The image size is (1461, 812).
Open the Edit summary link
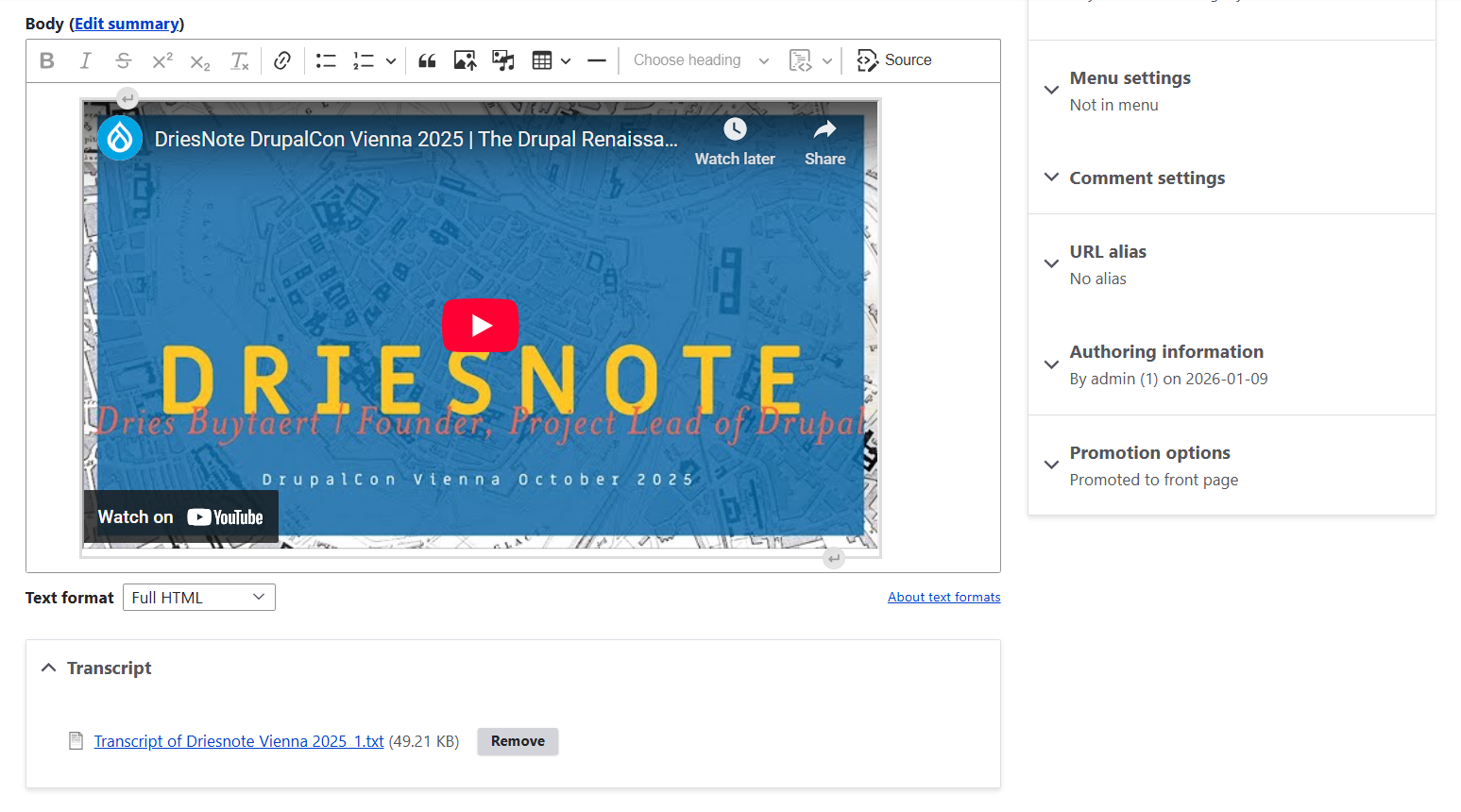coord(127,23)
